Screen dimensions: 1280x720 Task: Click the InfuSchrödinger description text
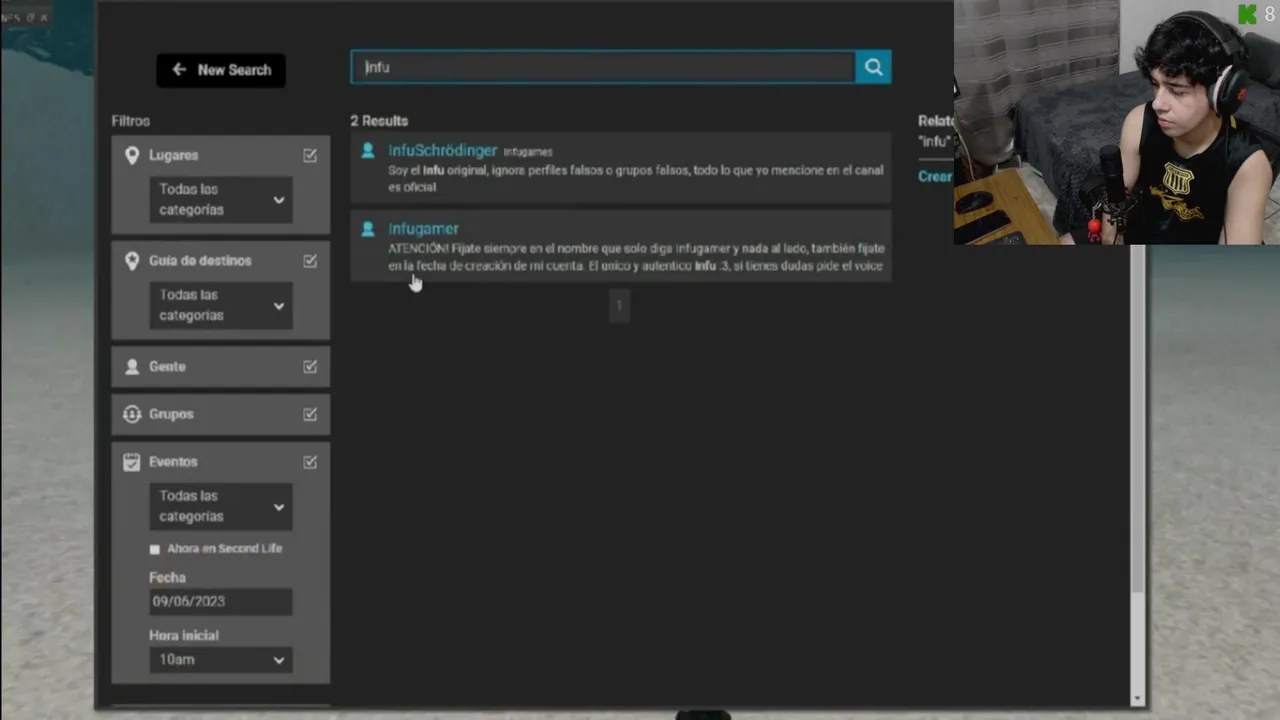click(636, 178)
